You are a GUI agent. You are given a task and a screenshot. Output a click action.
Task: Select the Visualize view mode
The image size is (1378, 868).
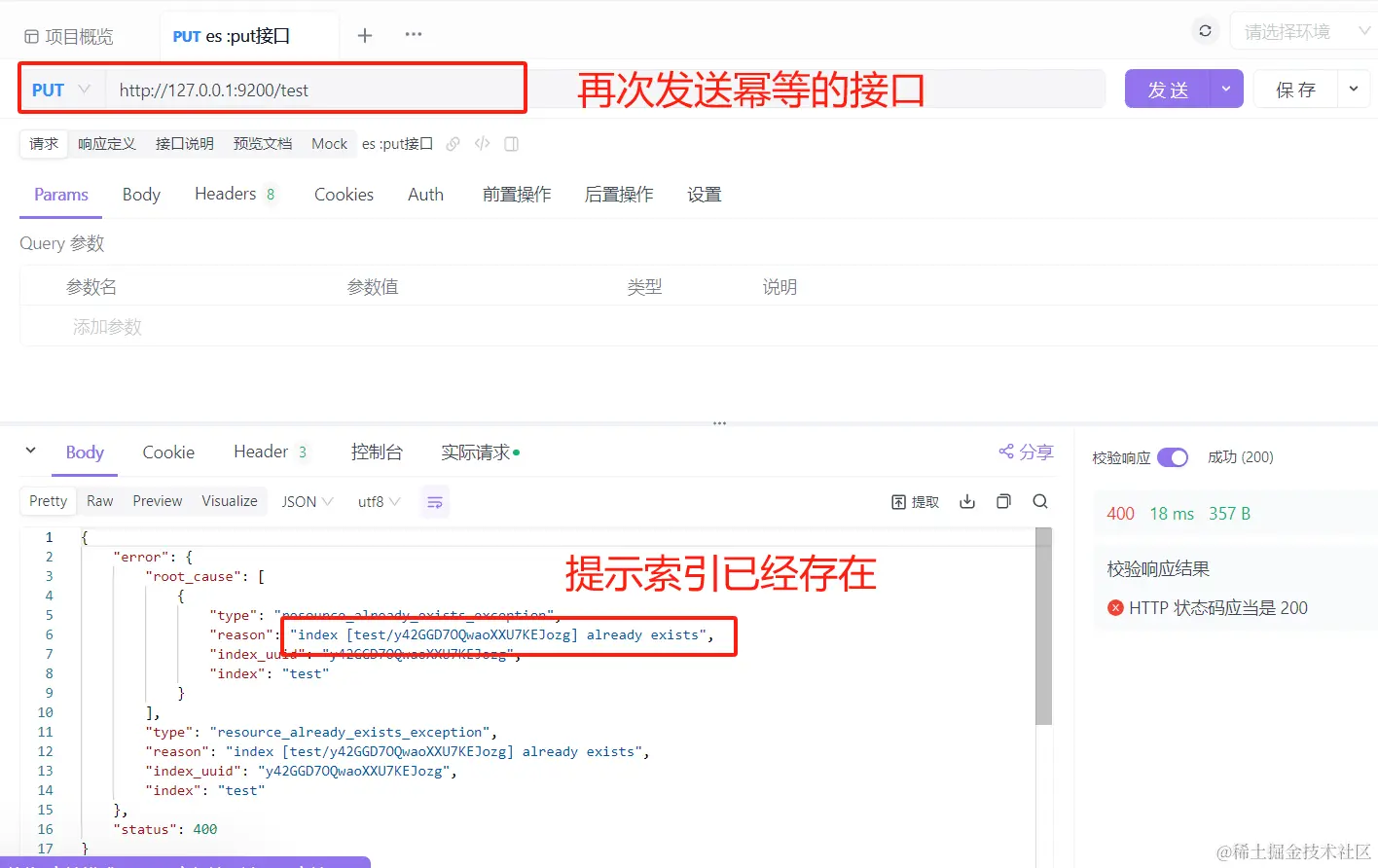[x=230, y=501]
